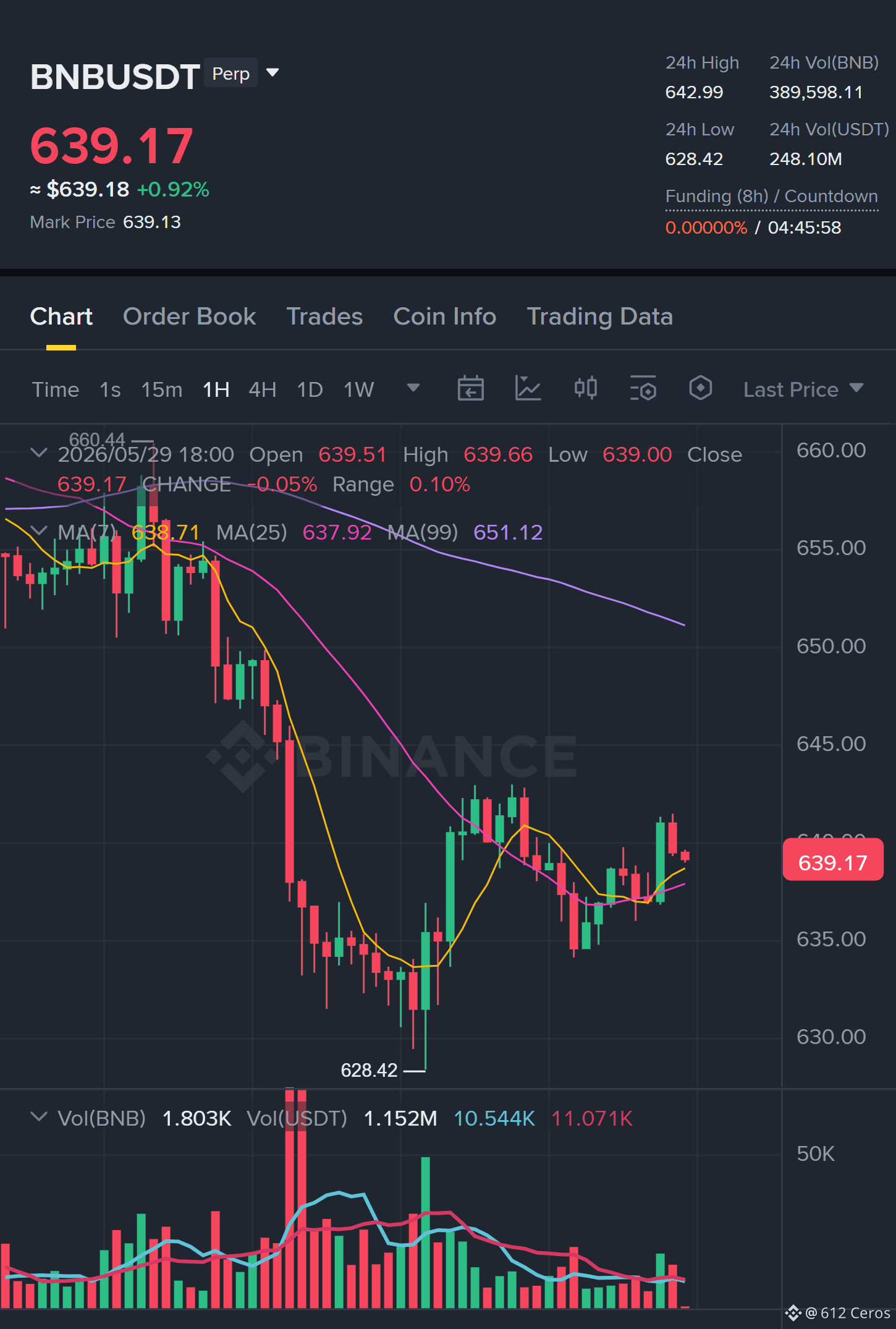Switch to the Trading Data tab
This screenshot has width=896, height=1329.
pos(599,316)
